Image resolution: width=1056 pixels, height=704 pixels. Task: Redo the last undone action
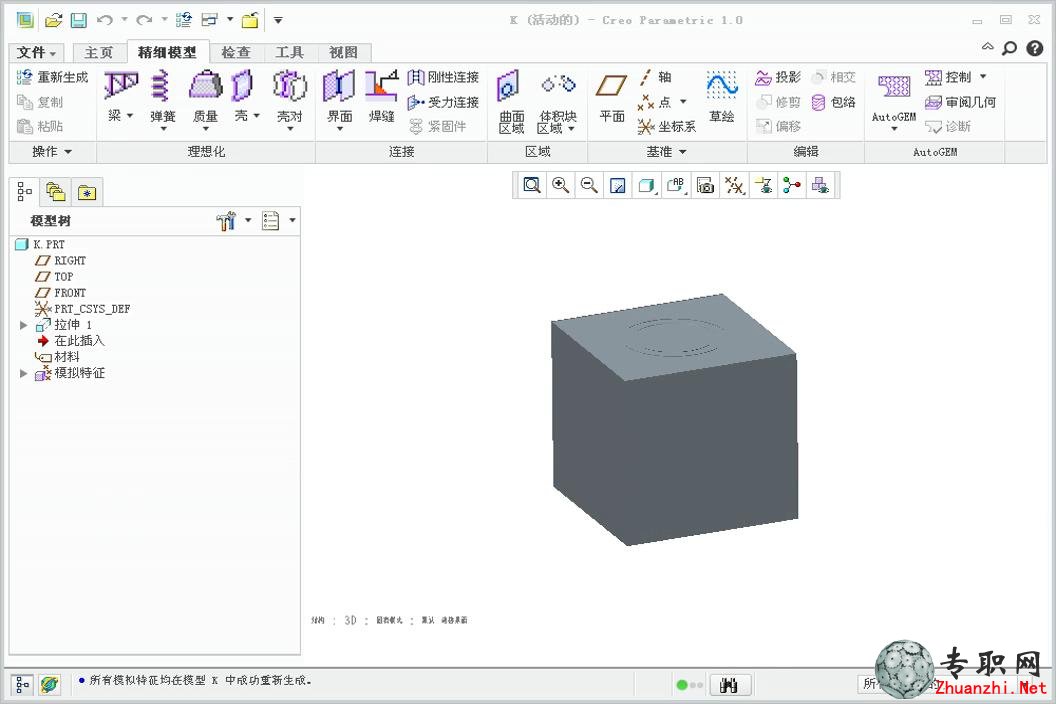(x=143, y=20)
